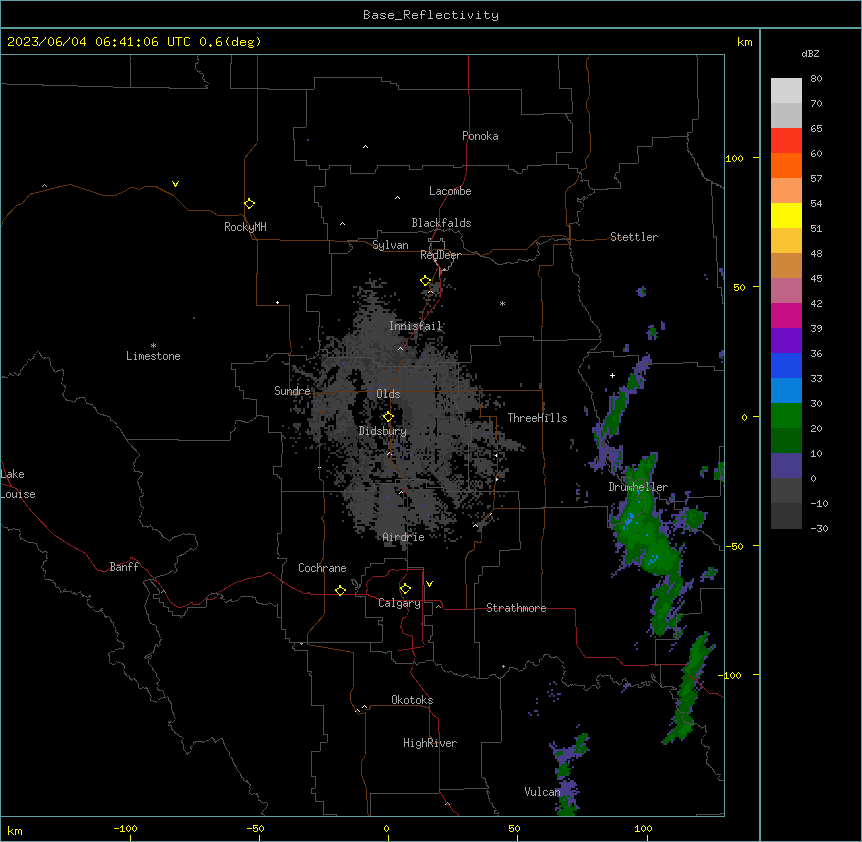Click the Airdrie city label
The image size is (862, 842).
coord(403,537)
